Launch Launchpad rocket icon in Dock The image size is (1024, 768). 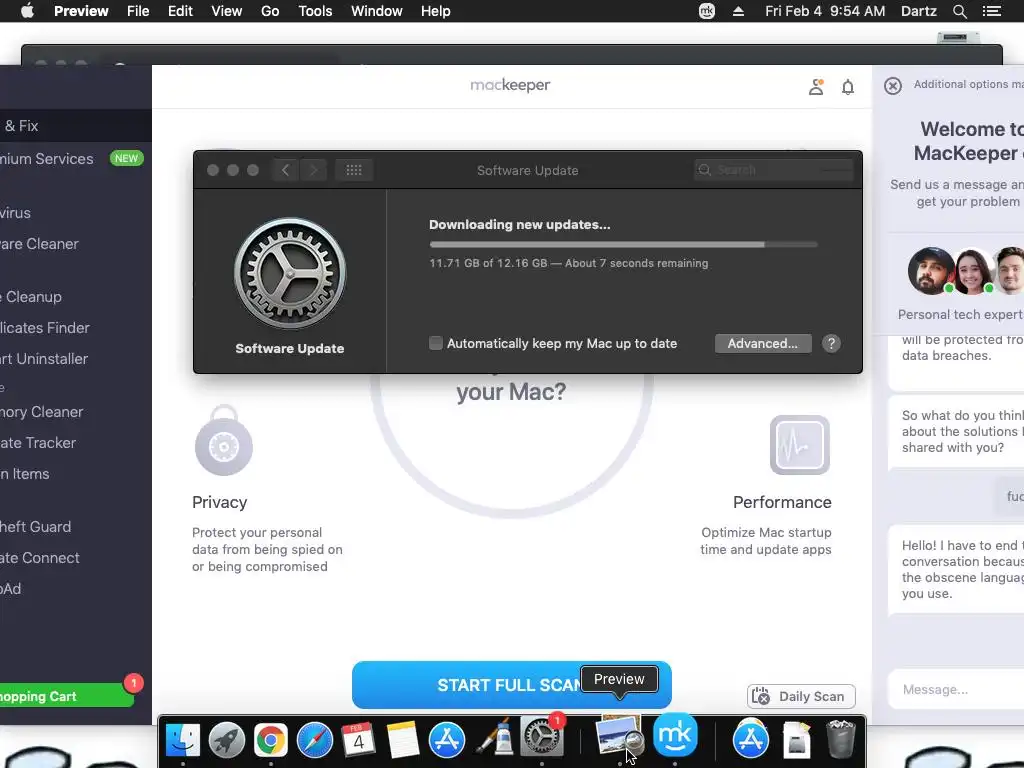pos(227,740)
